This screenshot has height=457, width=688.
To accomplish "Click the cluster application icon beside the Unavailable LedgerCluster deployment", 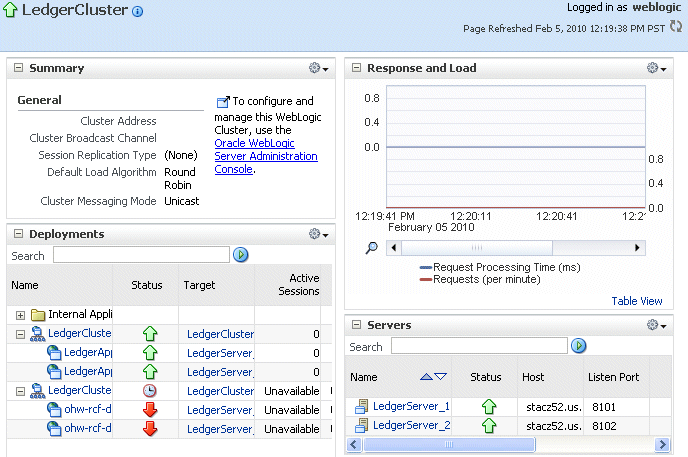I will click(x=37, y=391).
